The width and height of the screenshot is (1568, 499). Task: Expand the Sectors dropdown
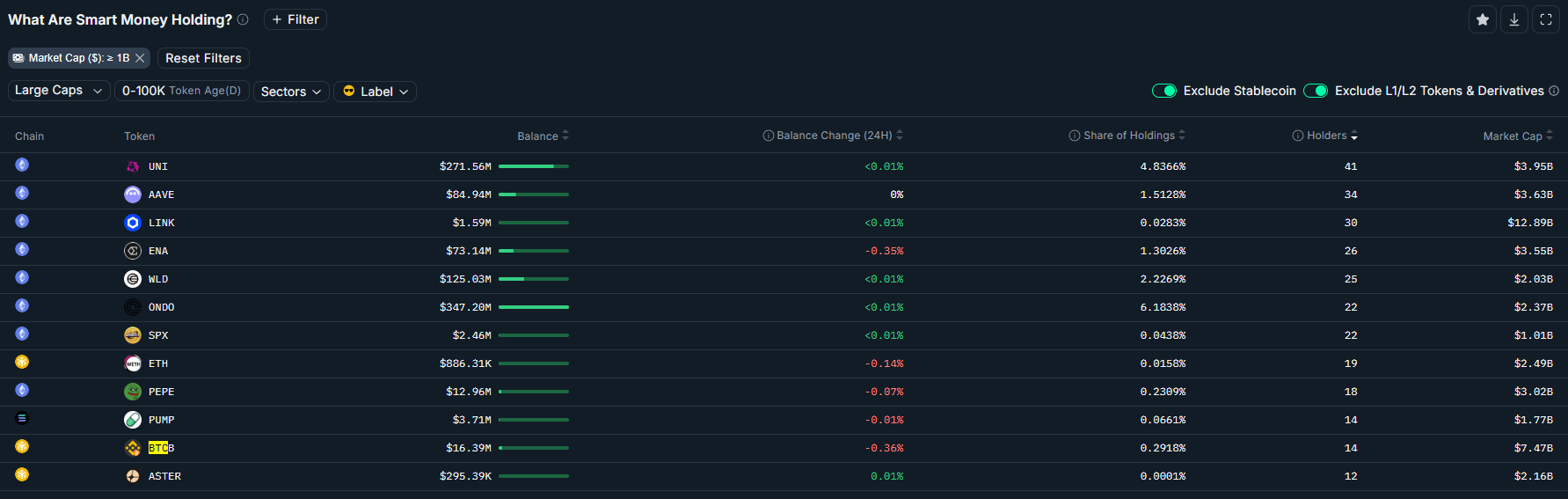[291, 92]
